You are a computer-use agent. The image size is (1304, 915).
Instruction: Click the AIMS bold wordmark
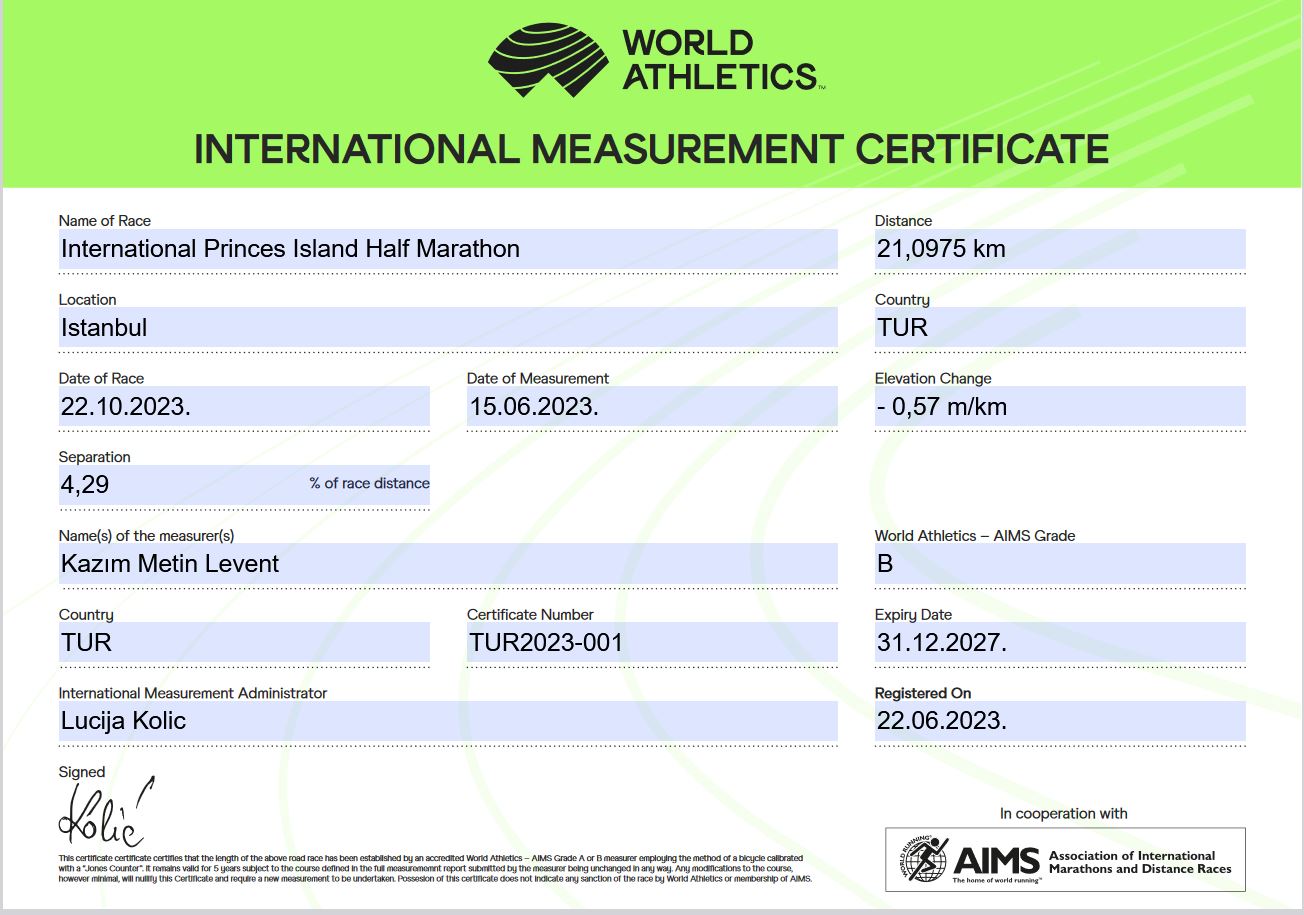tap(997, 860)
